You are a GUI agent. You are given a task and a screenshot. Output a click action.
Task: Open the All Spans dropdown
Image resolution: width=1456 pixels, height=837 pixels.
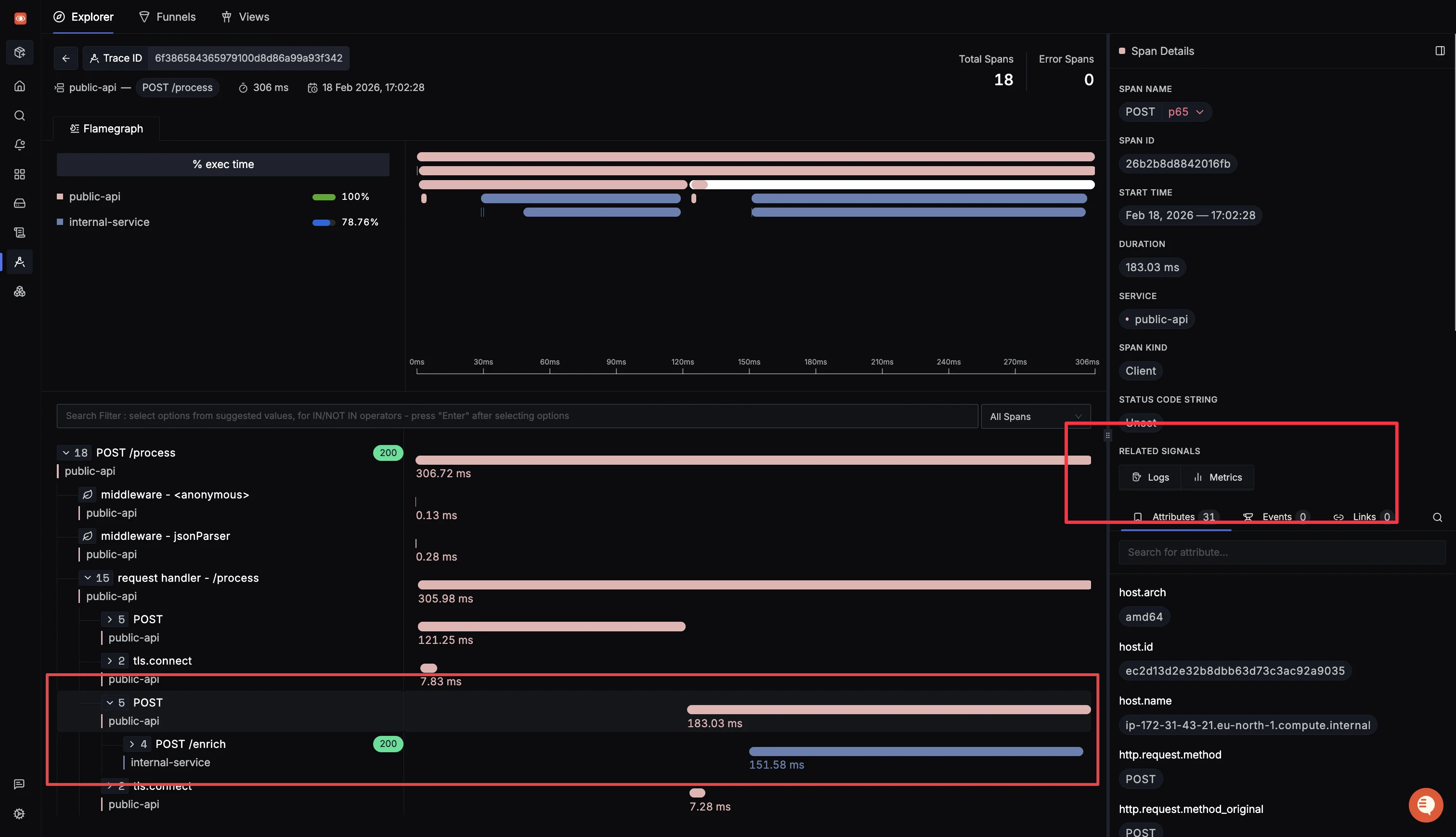[1035, 416]
